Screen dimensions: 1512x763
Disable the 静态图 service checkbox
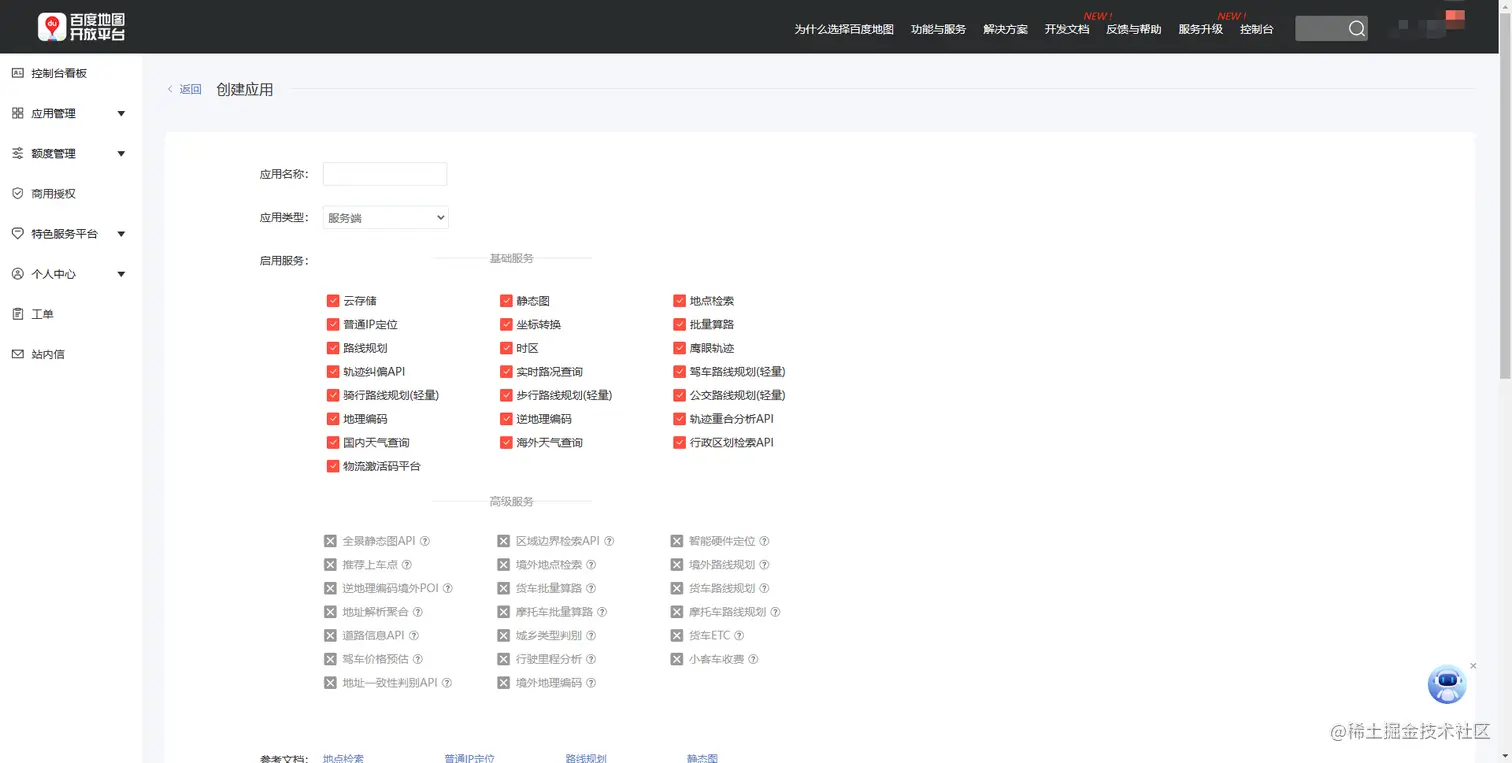[x=506, y=300]
